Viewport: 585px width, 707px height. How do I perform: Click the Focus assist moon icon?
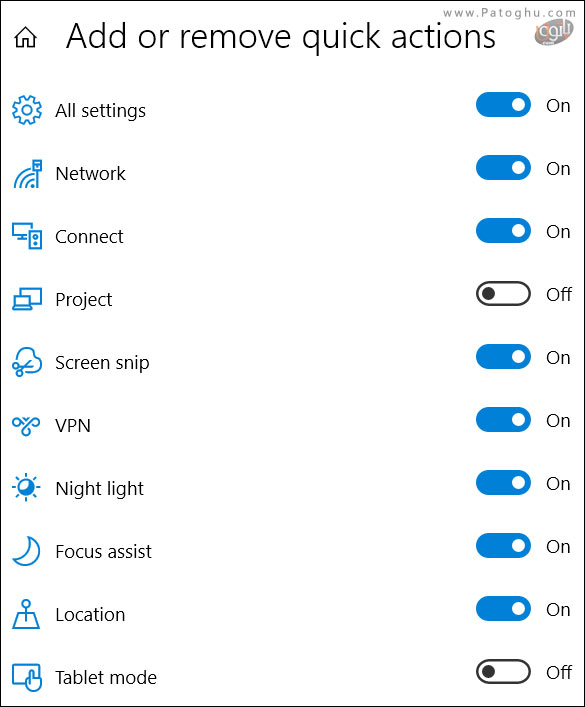(x=27, y=551)
